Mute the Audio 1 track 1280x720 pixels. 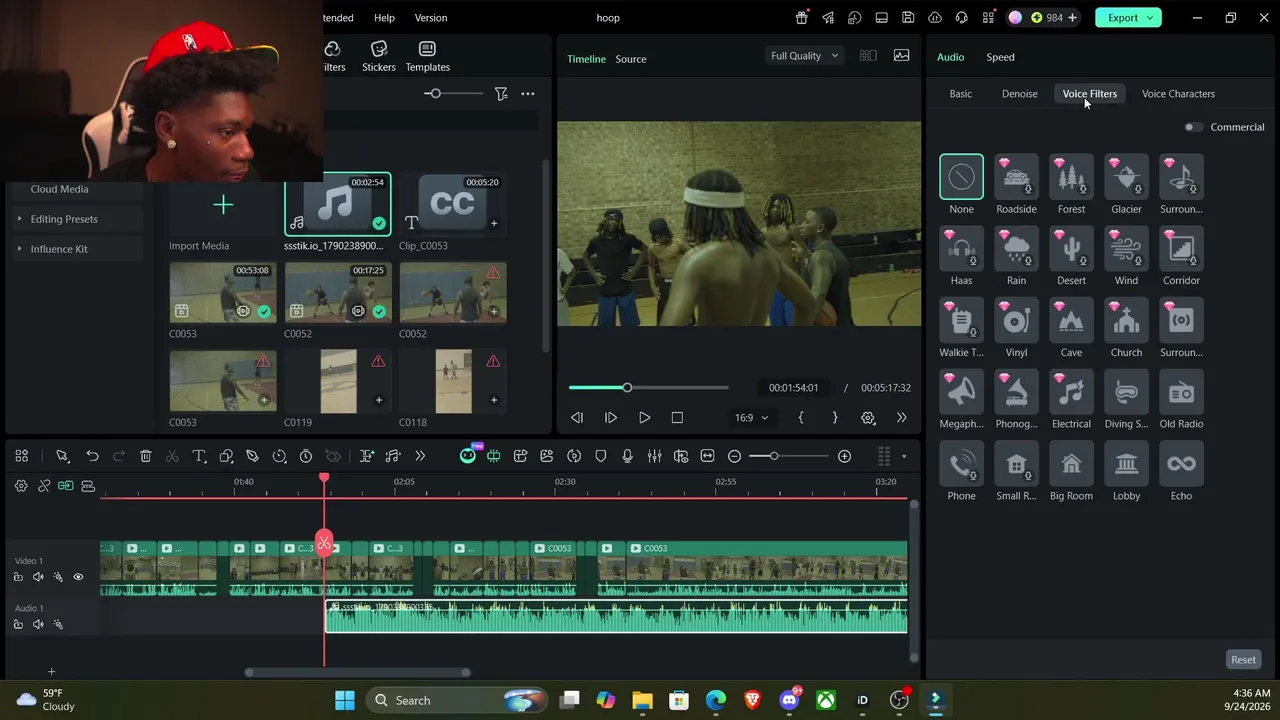(x=38, y=625)
